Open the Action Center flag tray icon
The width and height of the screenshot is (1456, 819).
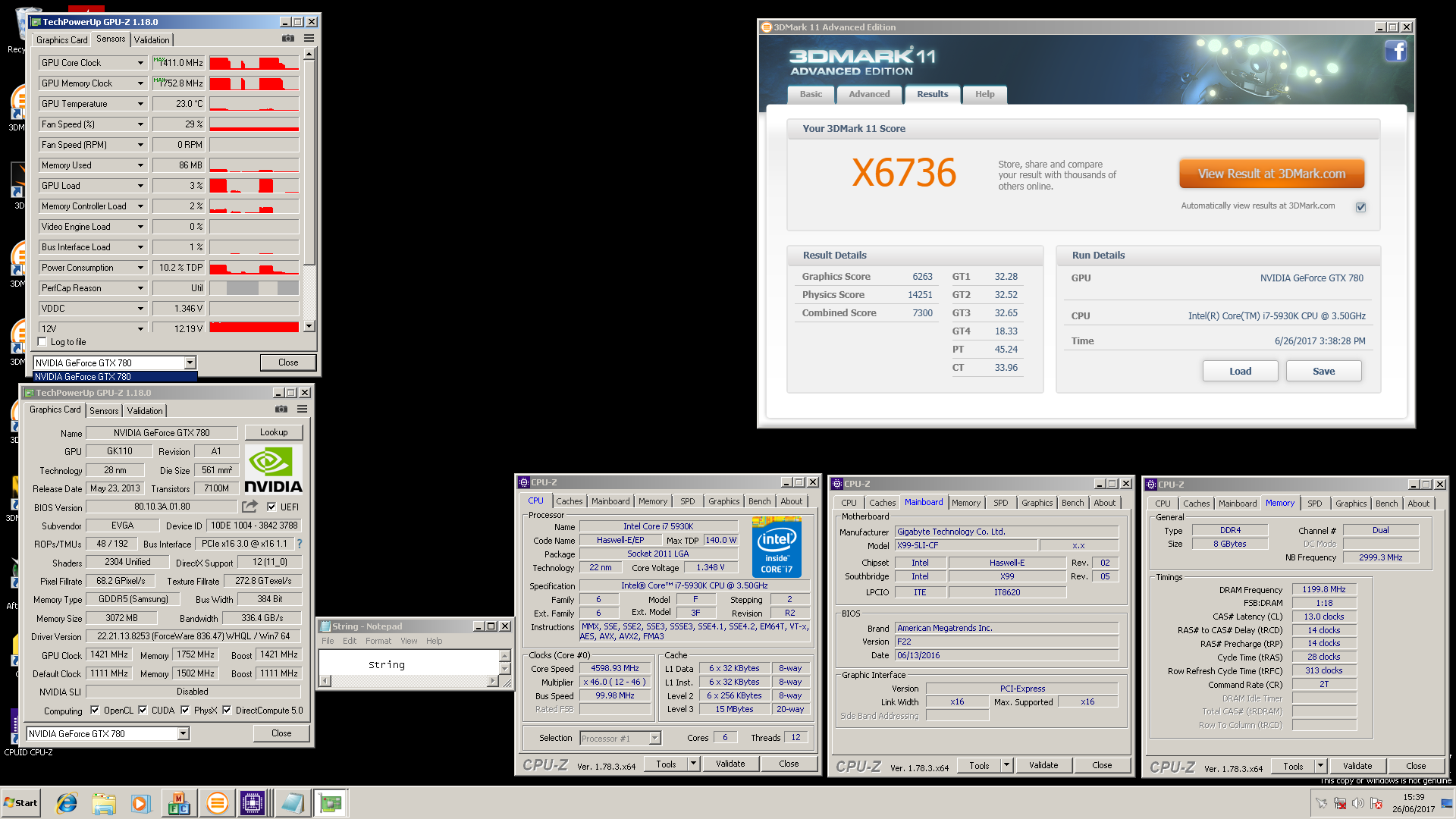click(x=1376, y=804)
